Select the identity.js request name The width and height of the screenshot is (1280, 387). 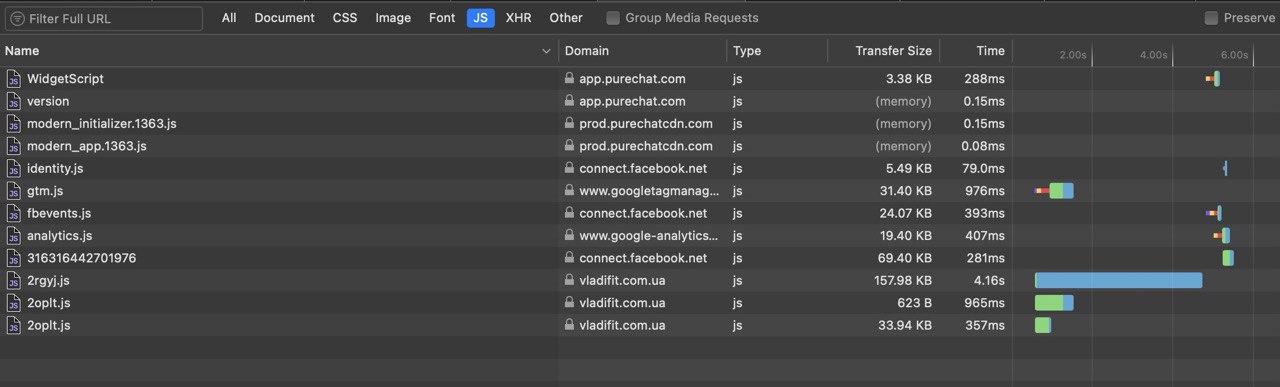55,168
